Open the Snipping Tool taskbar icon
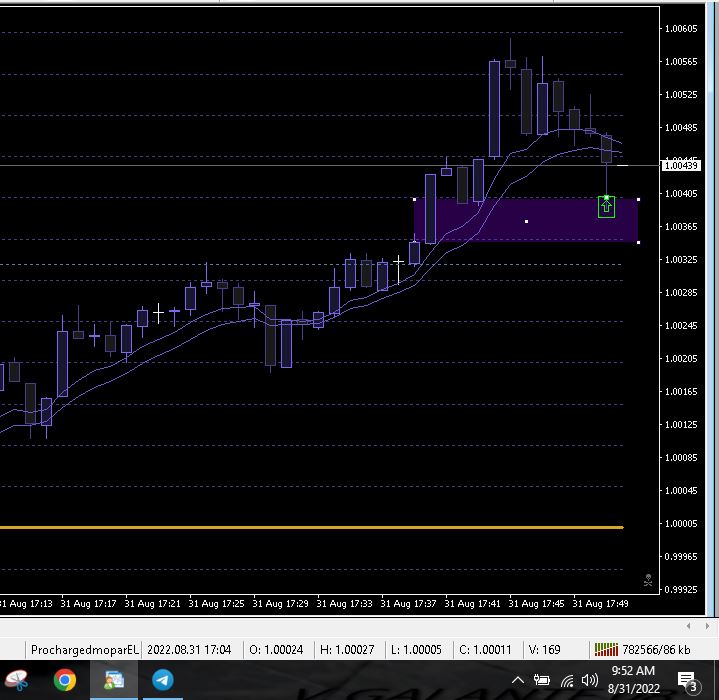This screenshot has height=700, width=719. tap(17, 679)
